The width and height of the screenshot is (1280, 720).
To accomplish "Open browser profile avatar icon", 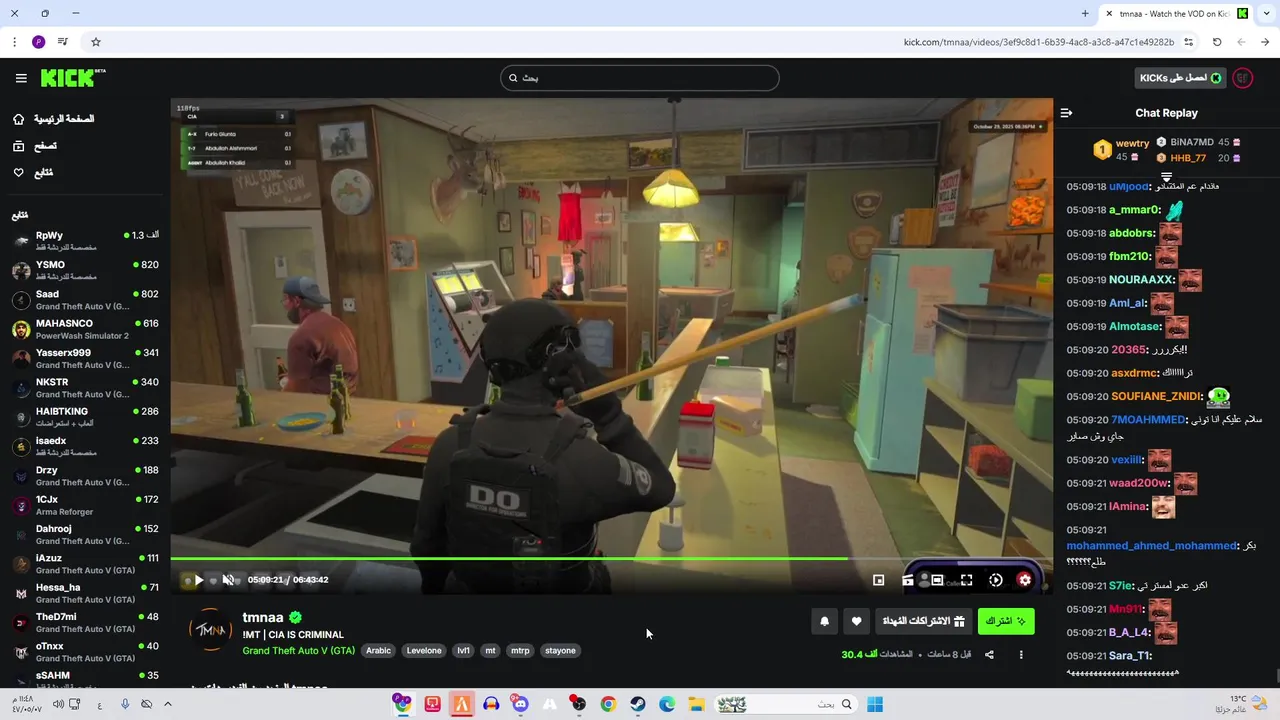I will coord(38,42).
